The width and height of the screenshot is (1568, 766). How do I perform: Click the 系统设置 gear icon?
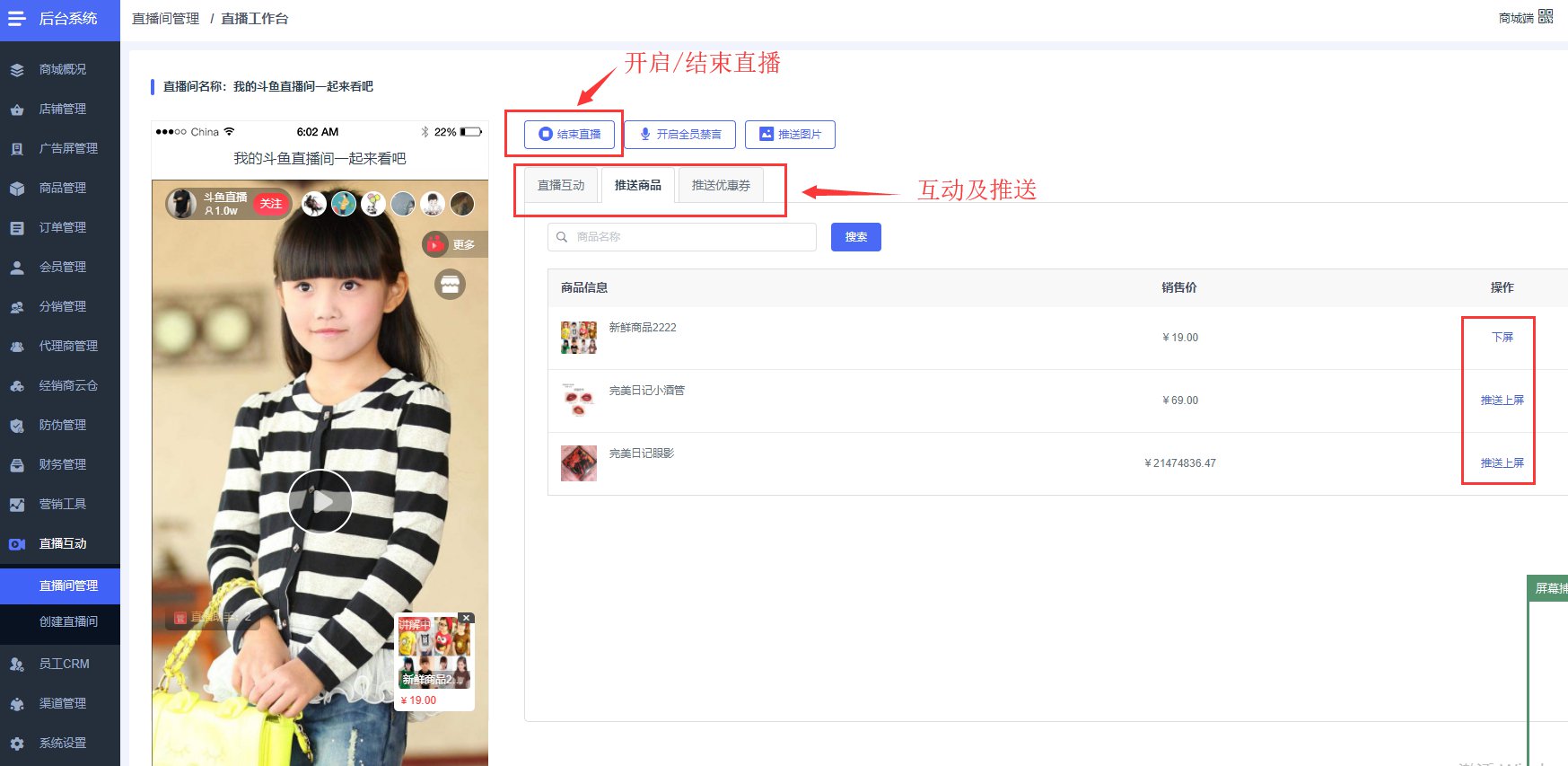(17, 743)
